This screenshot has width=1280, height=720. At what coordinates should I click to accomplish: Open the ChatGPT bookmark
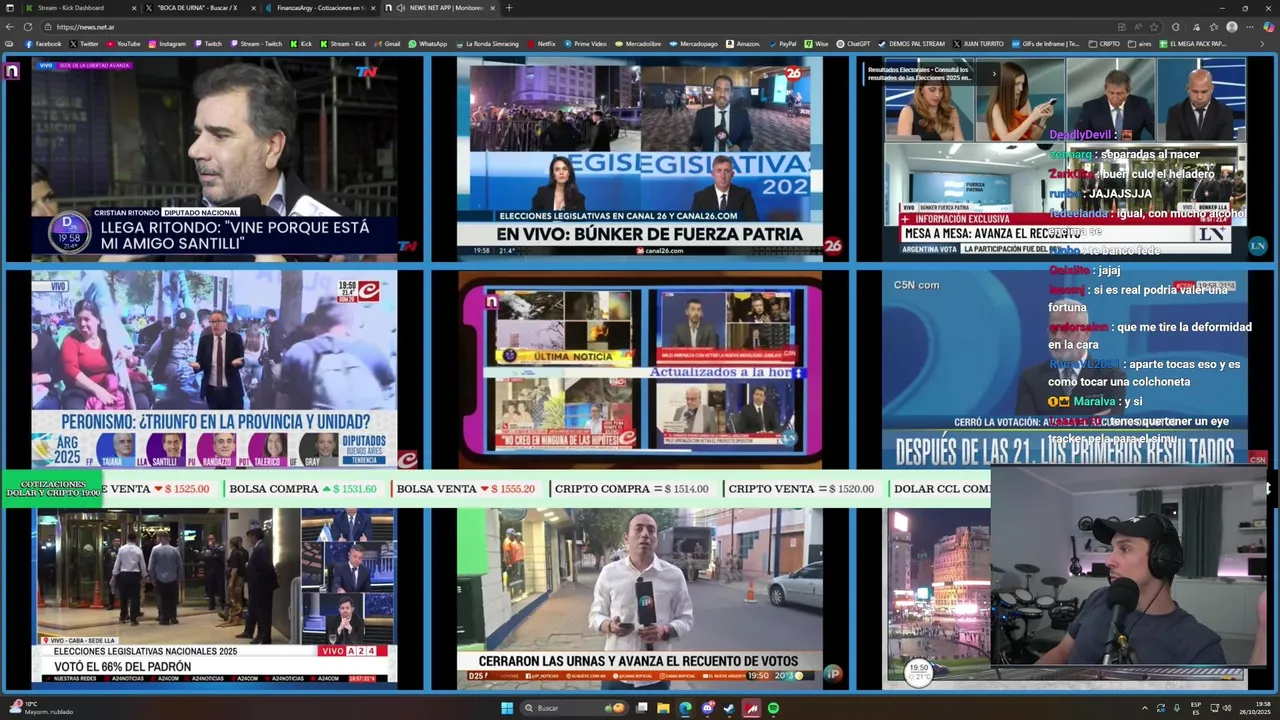point(853,44)
